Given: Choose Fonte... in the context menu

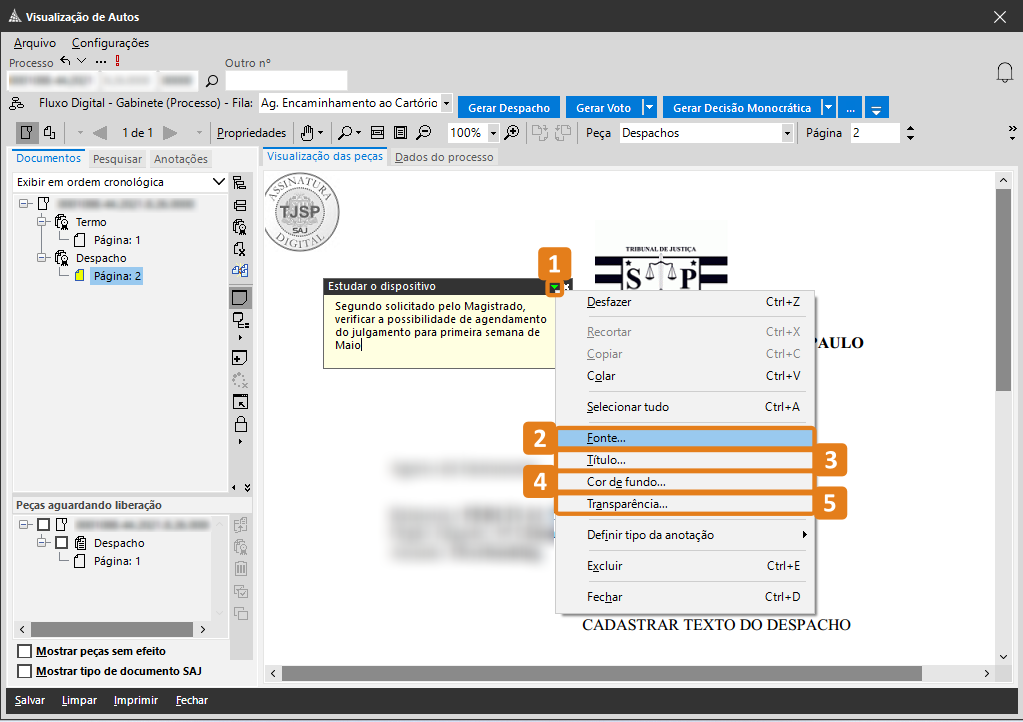Looking at the screenshot, I should coord(685,438).
